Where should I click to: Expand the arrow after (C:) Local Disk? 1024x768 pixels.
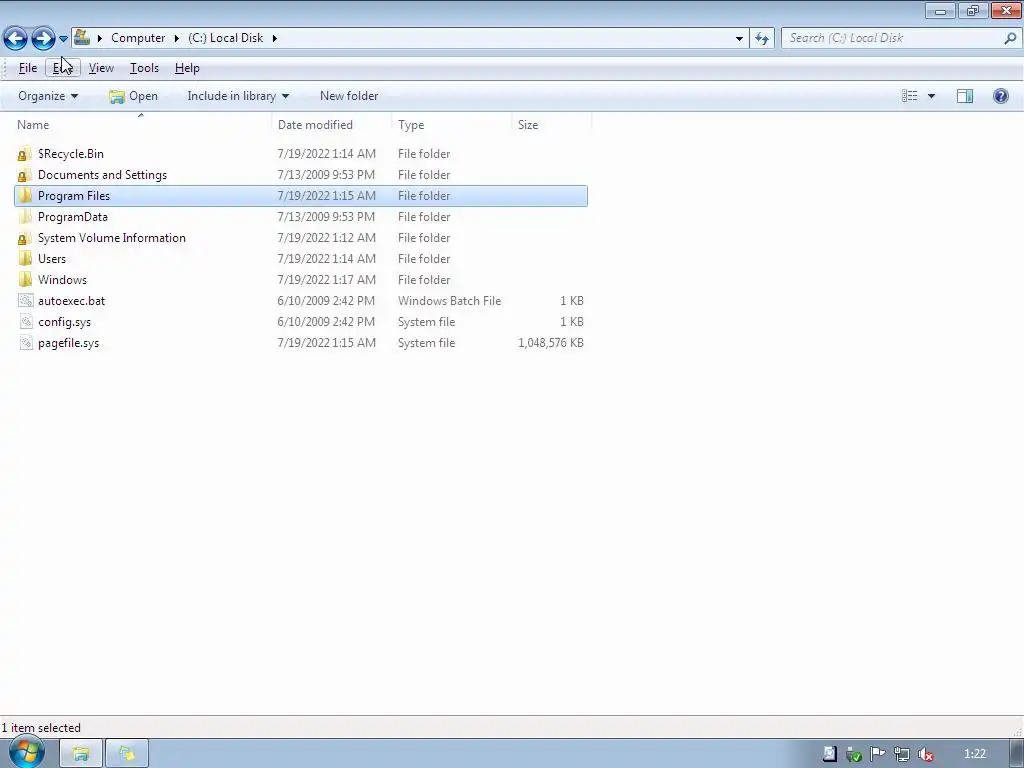coord(274,38)
